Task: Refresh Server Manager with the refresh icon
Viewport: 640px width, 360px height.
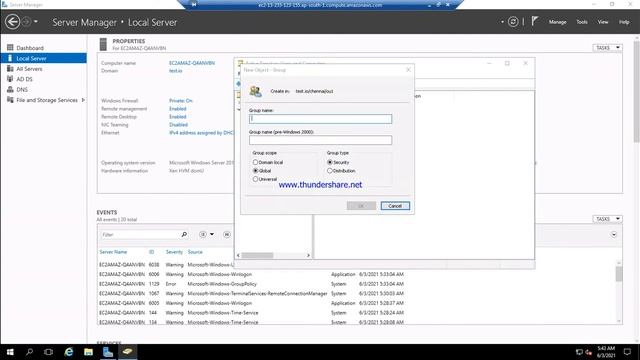Action: pos(513,22)
